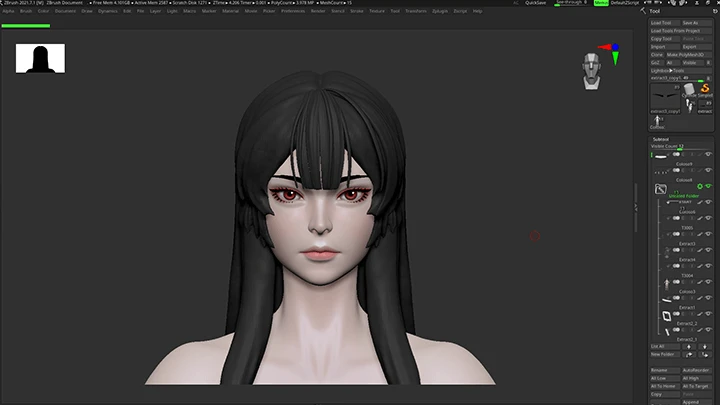Open the green folder settings gear
720x405 pixels.
700,186
